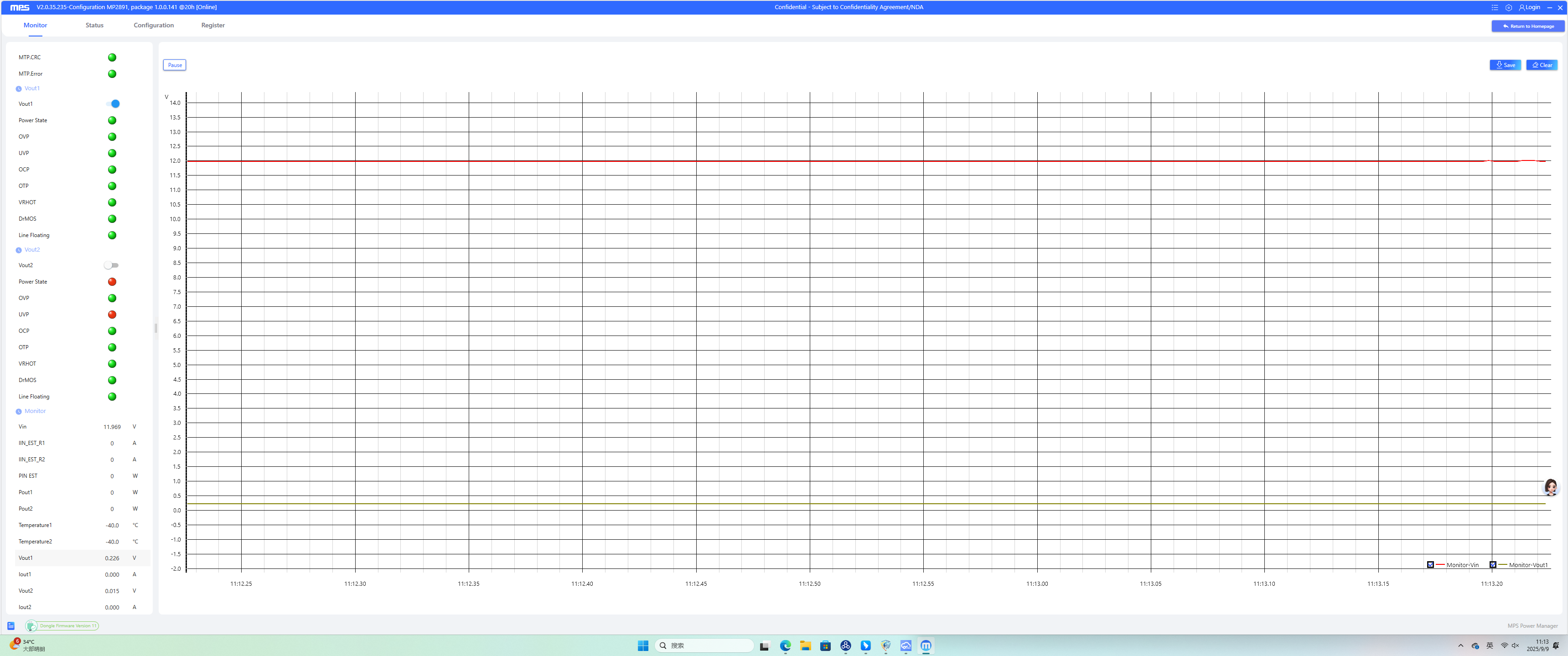This screenshot has height=656, width=1568.
Task: Open the list menu icon in title bar
Action: coord(1494,7)
